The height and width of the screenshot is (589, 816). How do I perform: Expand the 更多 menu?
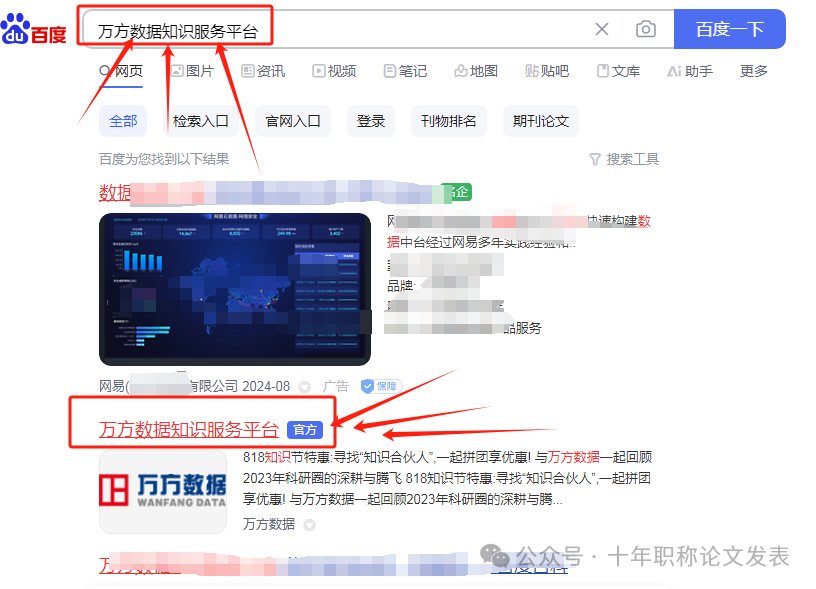pyautogui.click(x=754, y=71)
